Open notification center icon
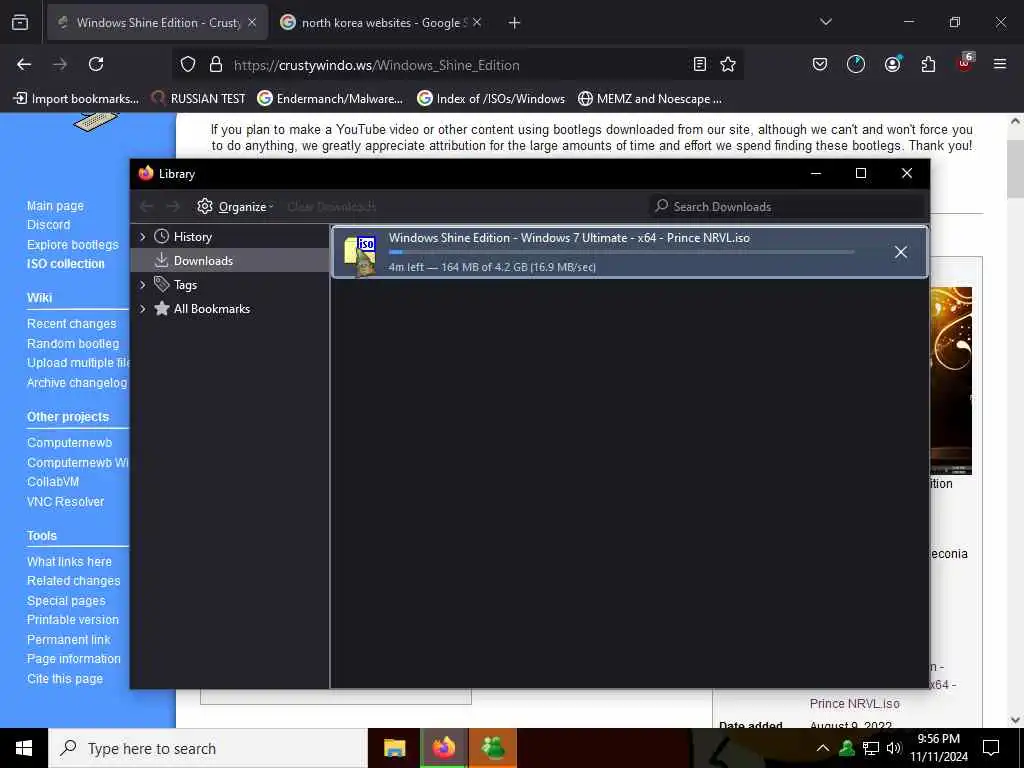Screen dimensions: 1024x768 [x=991, y=748]
